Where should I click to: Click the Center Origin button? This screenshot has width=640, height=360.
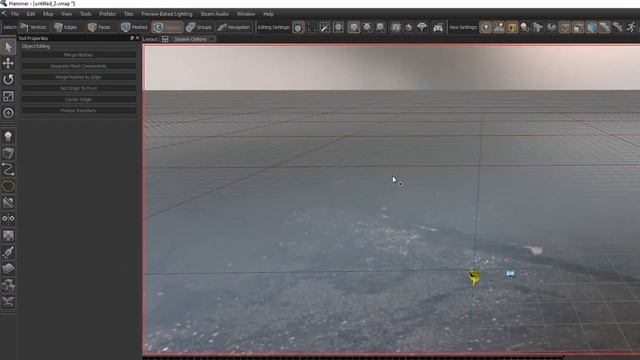pos(78,99)
